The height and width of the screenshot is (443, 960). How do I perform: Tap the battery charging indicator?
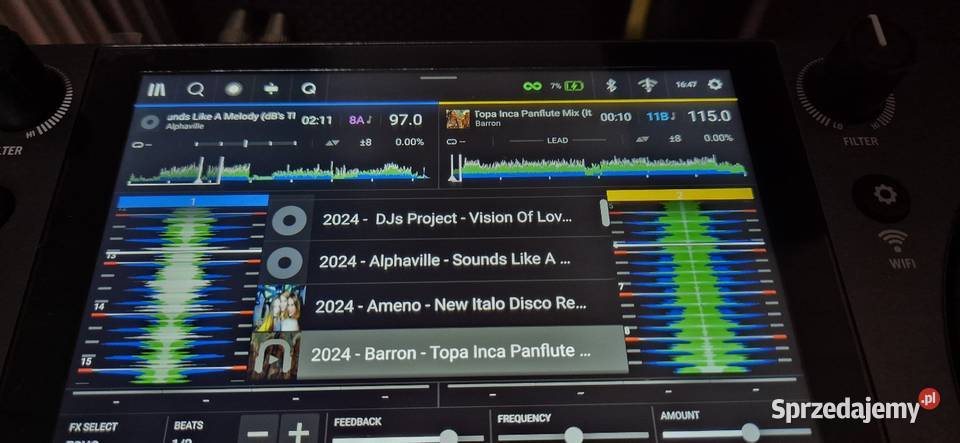pos(574,86)
